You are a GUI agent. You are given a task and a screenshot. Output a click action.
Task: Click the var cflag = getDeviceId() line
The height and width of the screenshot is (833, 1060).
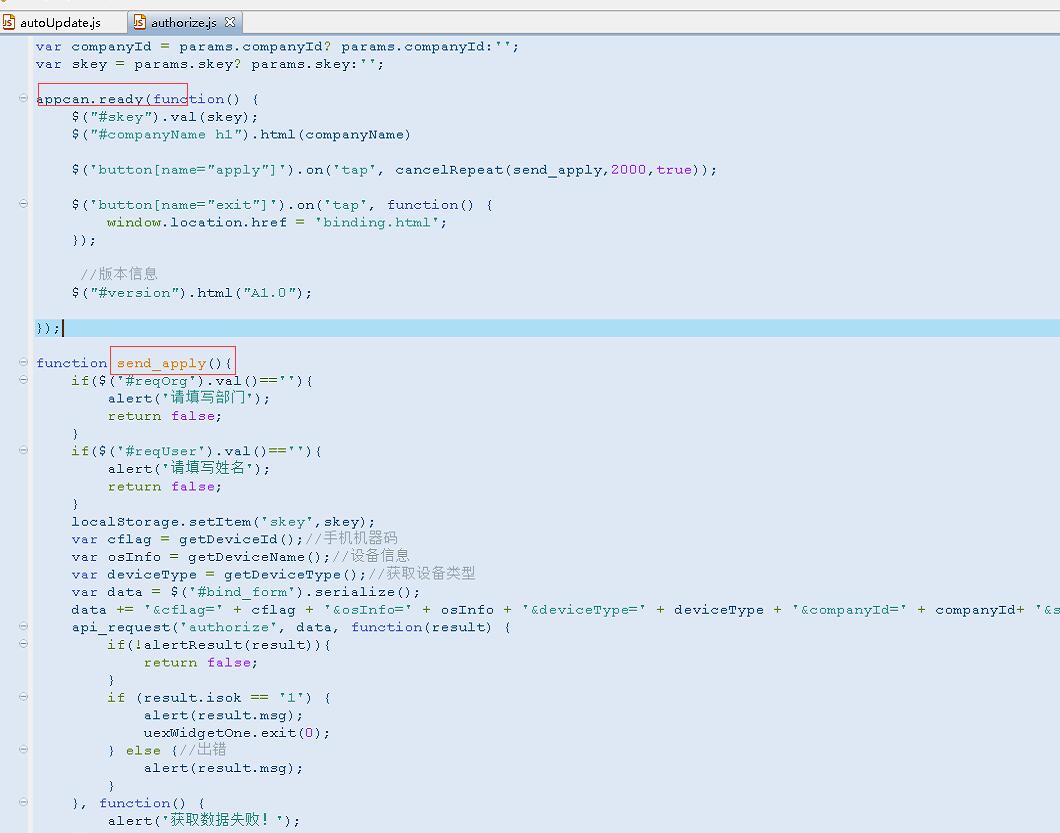(x=235, y=539)
